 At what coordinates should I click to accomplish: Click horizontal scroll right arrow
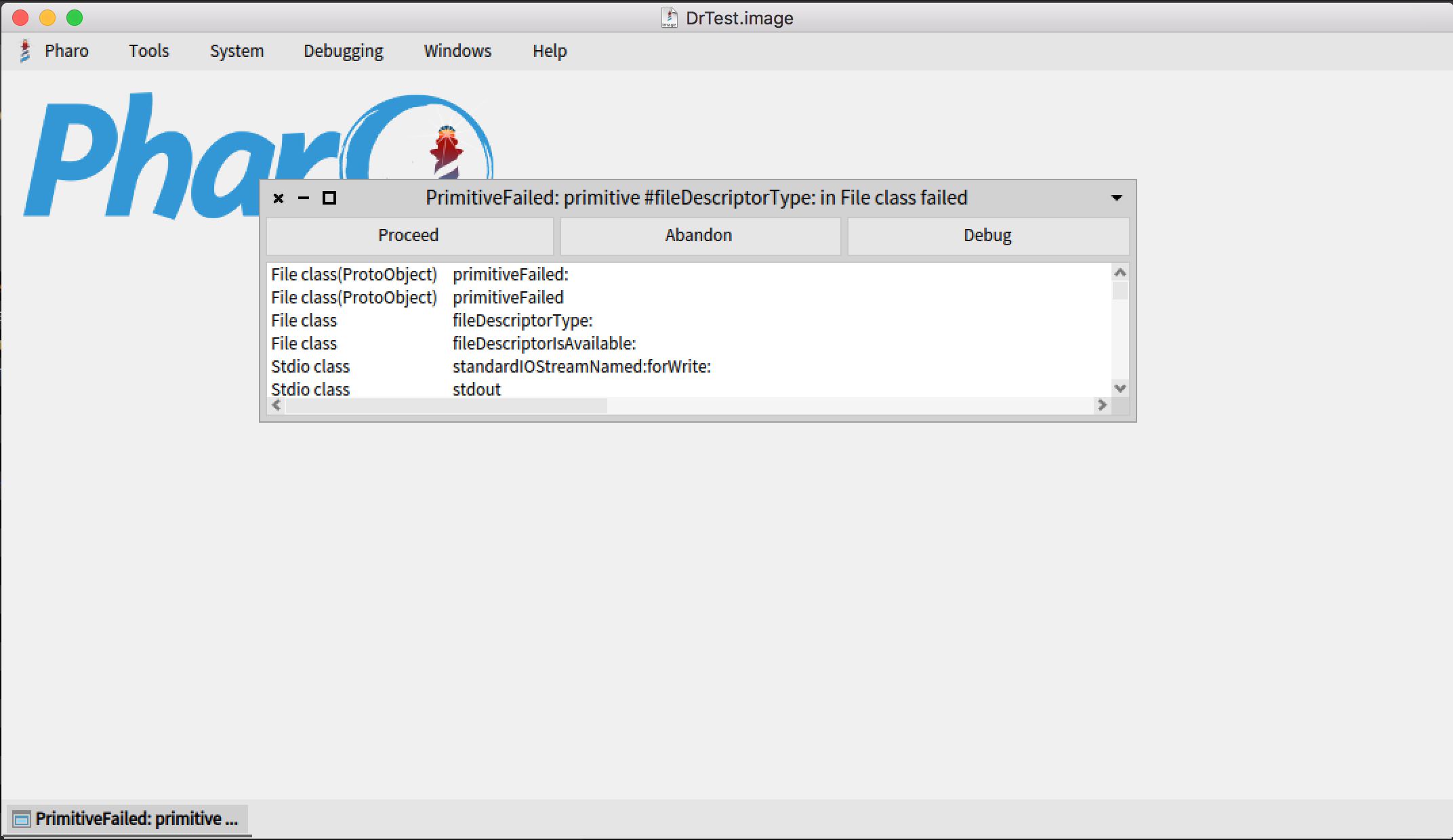click(x=1102, y=405)
